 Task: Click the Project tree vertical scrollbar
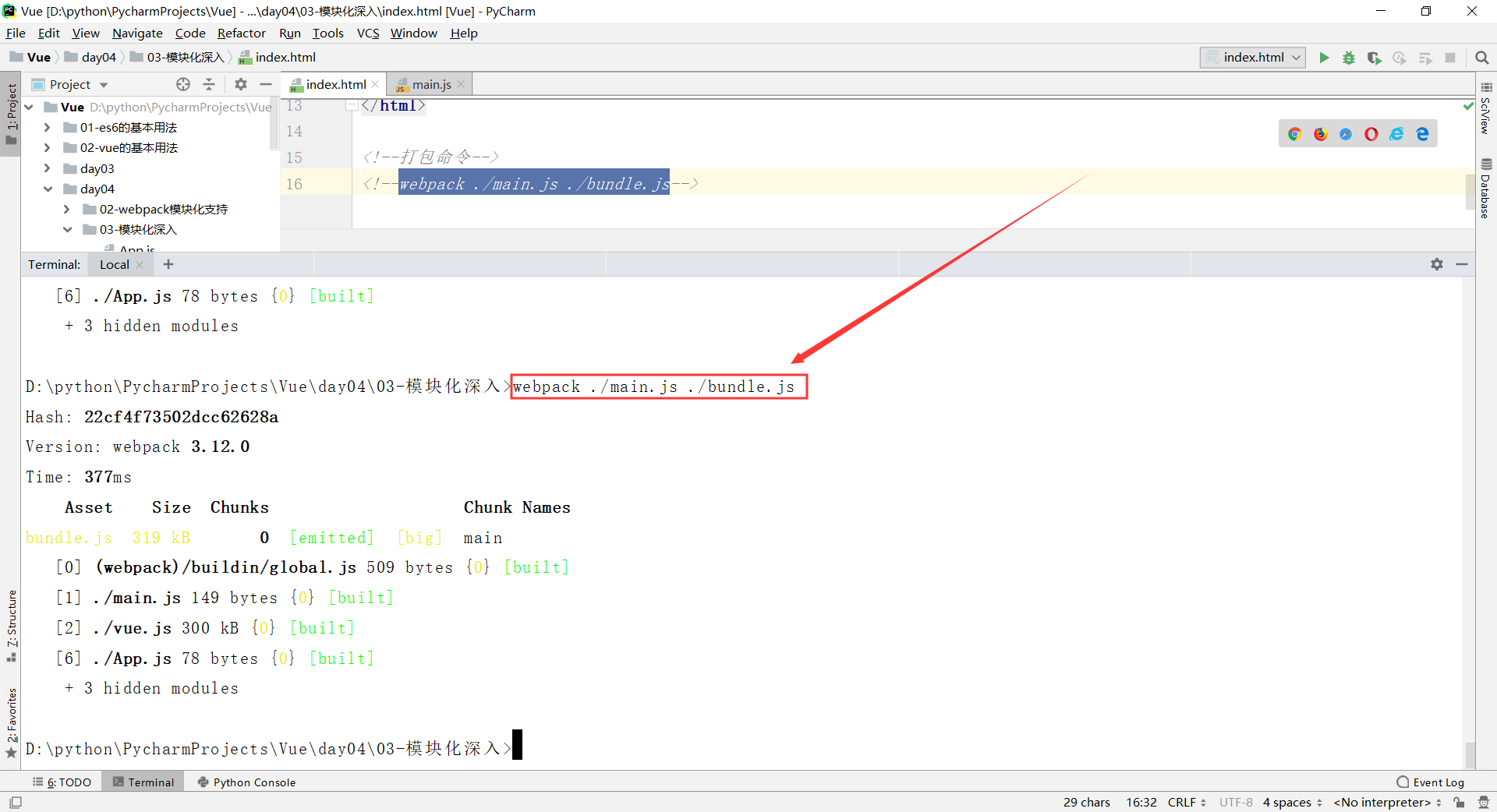[274, 122]
